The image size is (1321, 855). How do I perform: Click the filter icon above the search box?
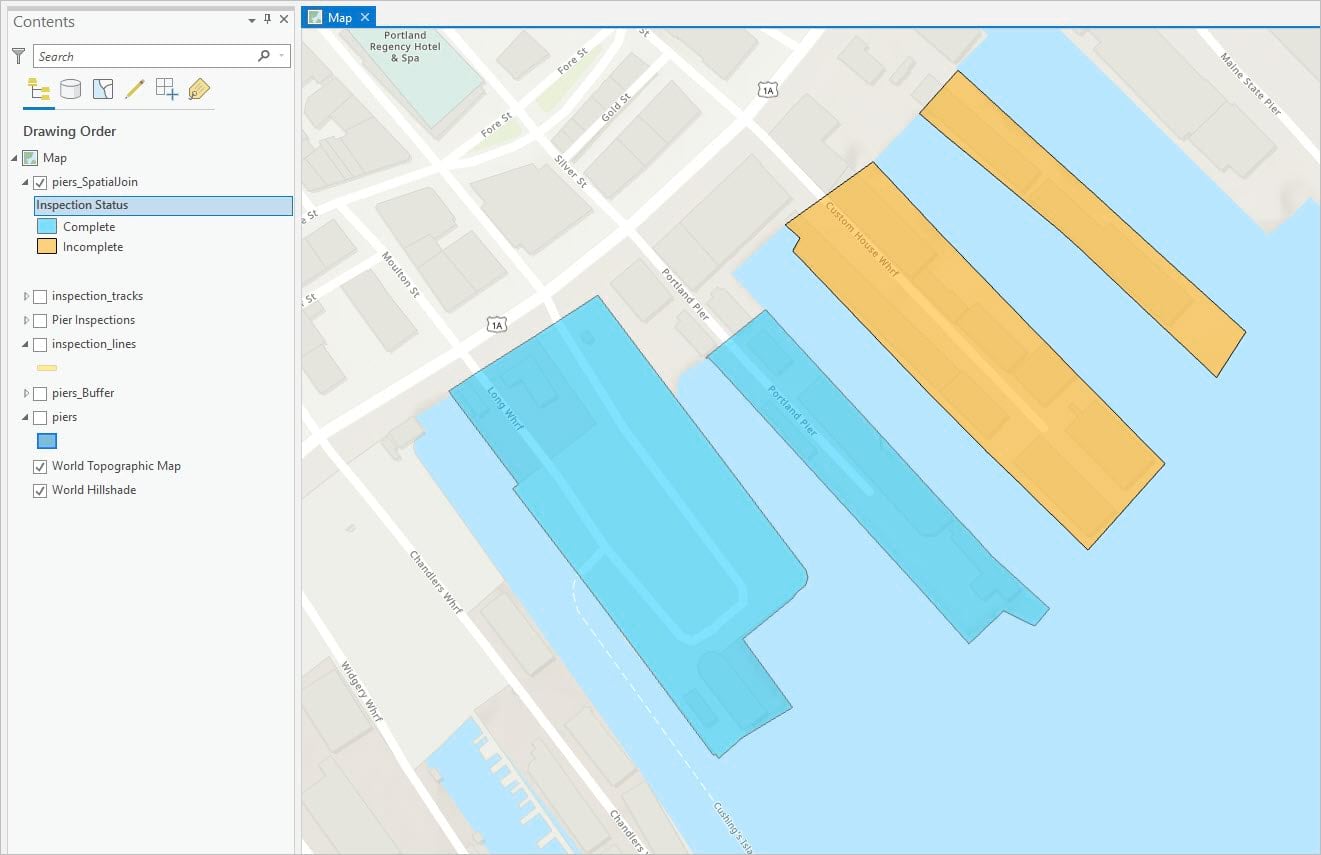(18, 56)
